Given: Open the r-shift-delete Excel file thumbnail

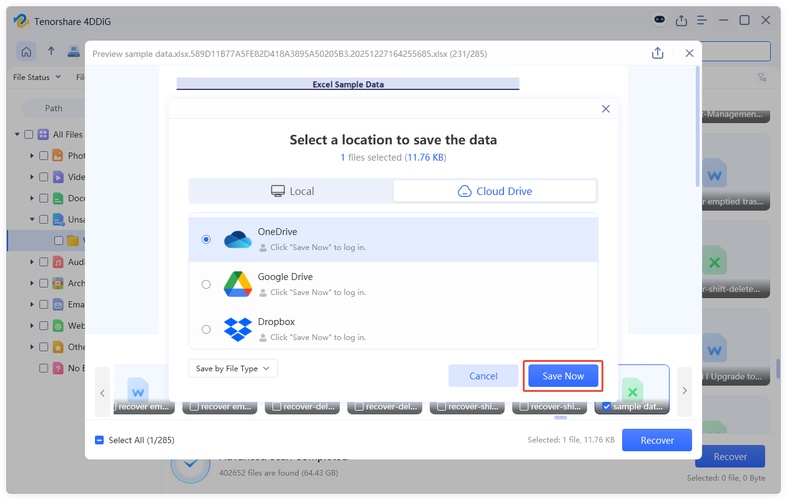Looking at the screenshot, I should click(x=736, y=262).
